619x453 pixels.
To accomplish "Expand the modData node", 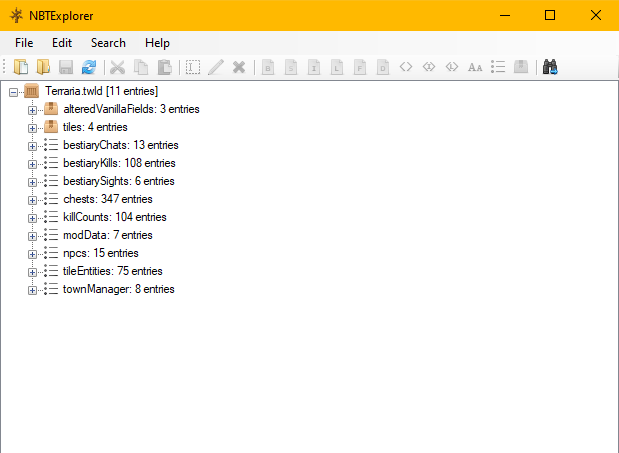I will [x=32, y=236].
